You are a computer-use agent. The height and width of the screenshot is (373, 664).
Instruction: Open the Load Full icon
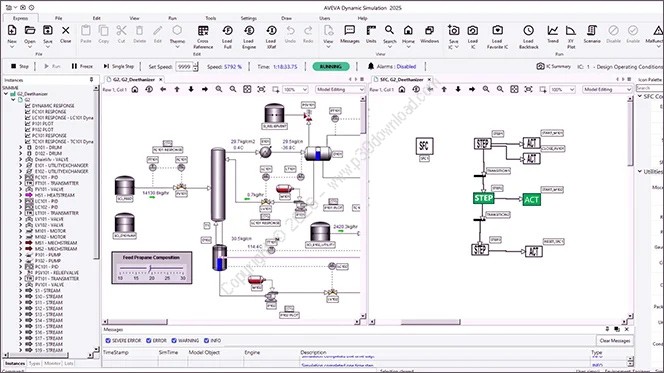coord(227,31)
